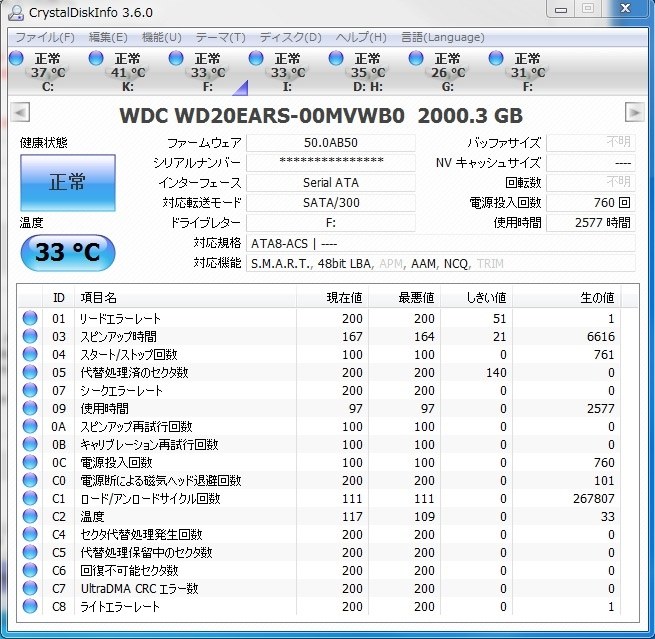The height and width of the screenshot is (639, 655).
Task: Click status icon for スピンアップ再試行回数 row
Action: 30,426
